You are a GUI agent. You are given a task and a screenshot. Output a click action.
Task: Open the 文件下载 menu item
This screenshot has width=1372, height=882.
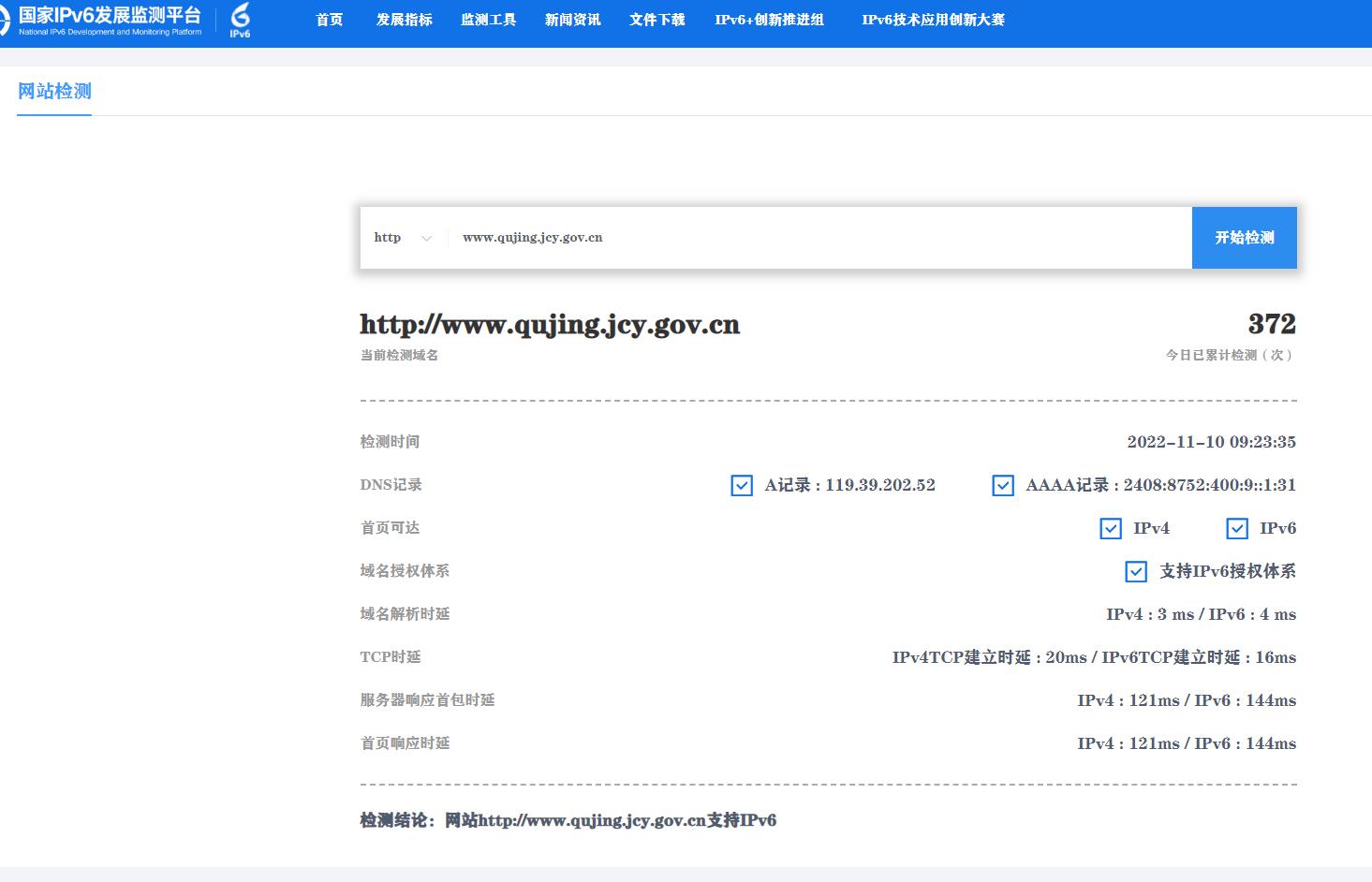pyautogui.click(x=656, y=20)
